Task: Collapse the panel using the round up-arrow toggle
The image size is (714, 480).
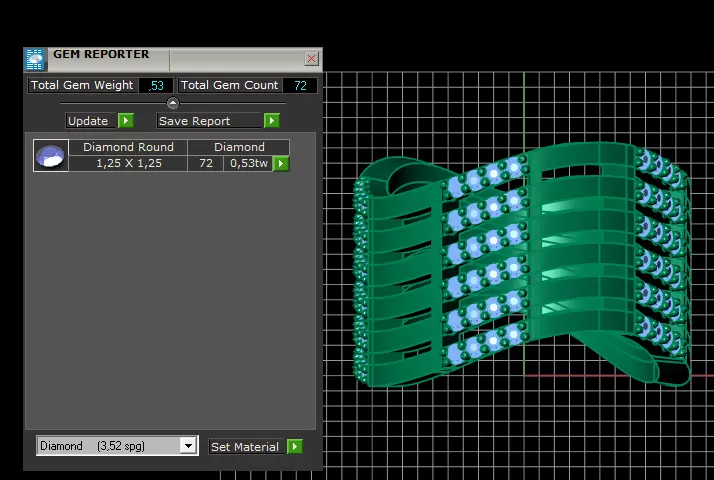Action: coord(173,103)
